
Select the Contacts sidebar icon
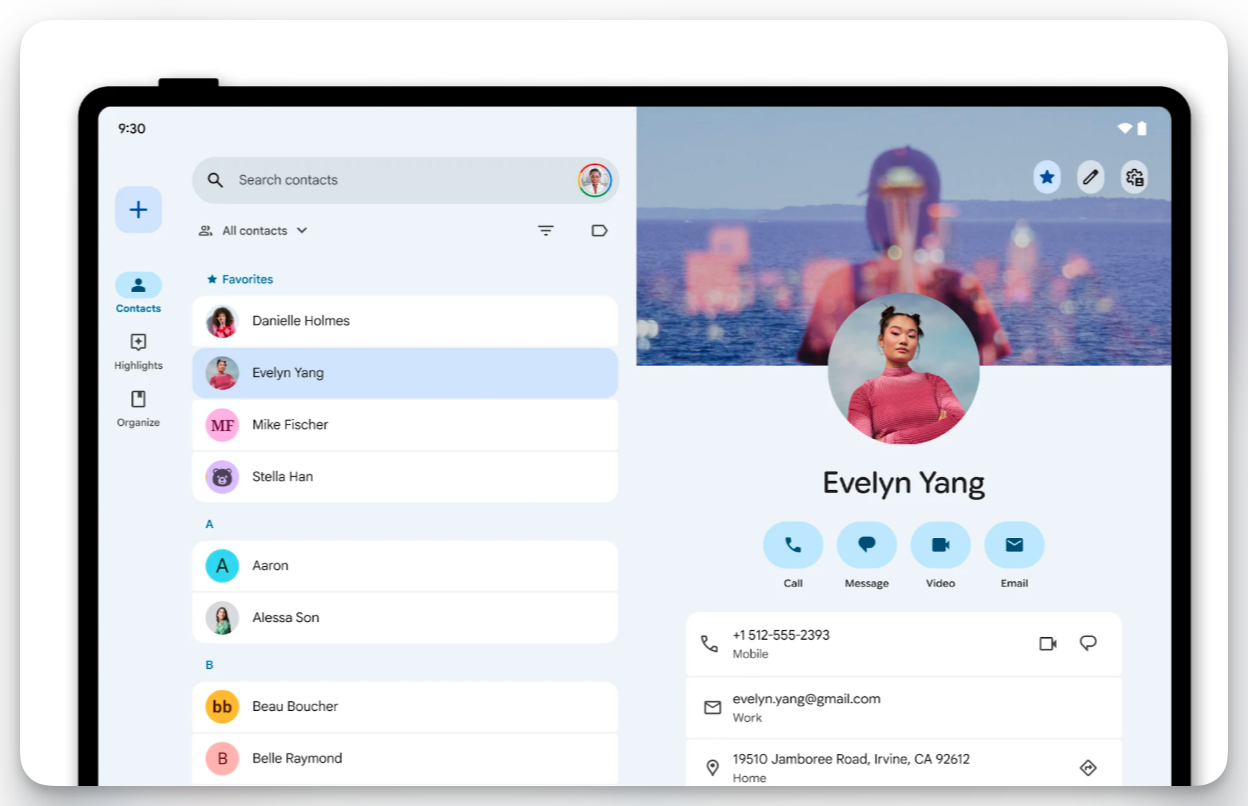(x=138, y=285)
